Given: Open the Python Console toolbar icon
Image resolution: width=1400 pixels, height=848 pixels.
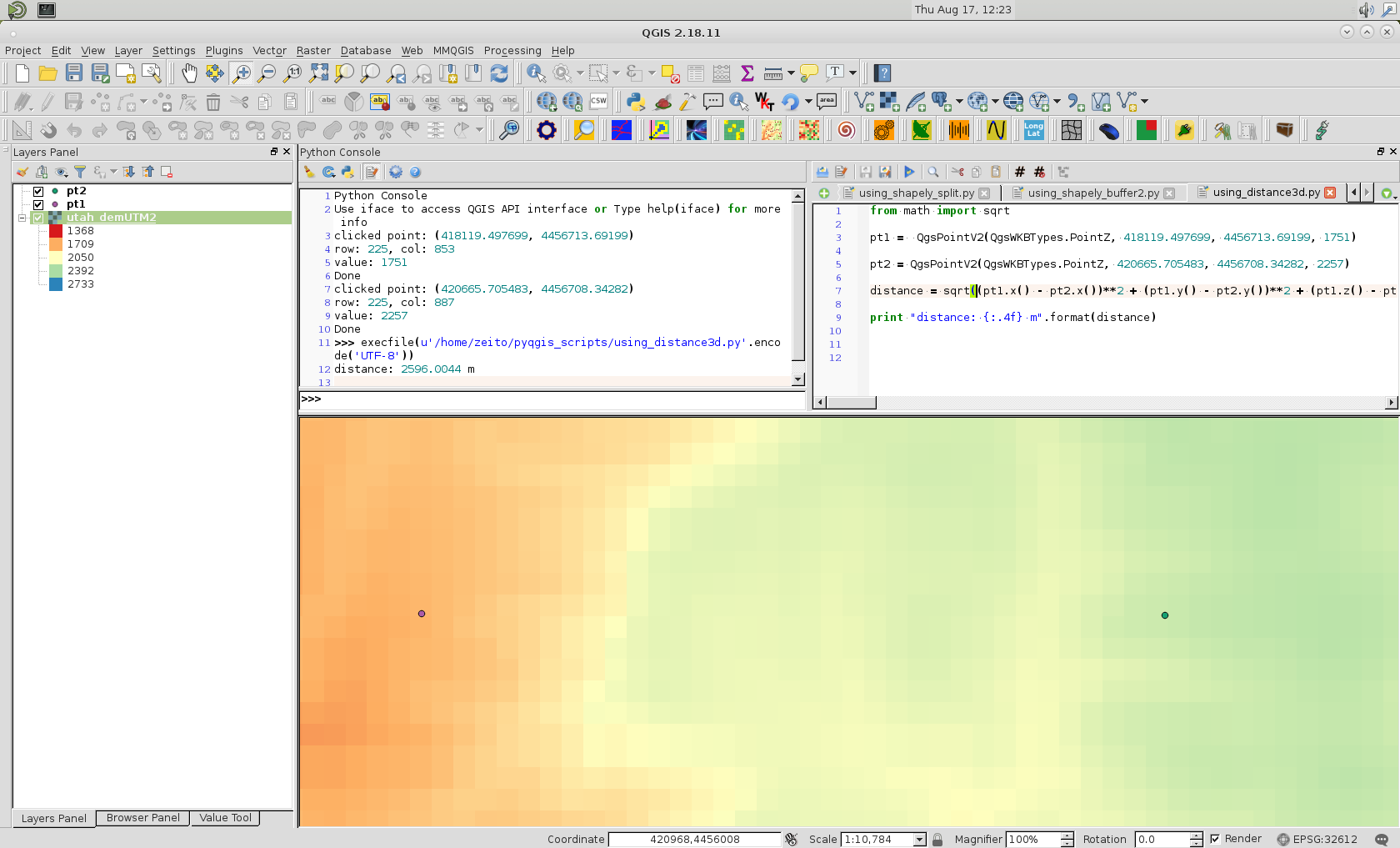Looking at the screenshot, I should click(x=636, y=102).
